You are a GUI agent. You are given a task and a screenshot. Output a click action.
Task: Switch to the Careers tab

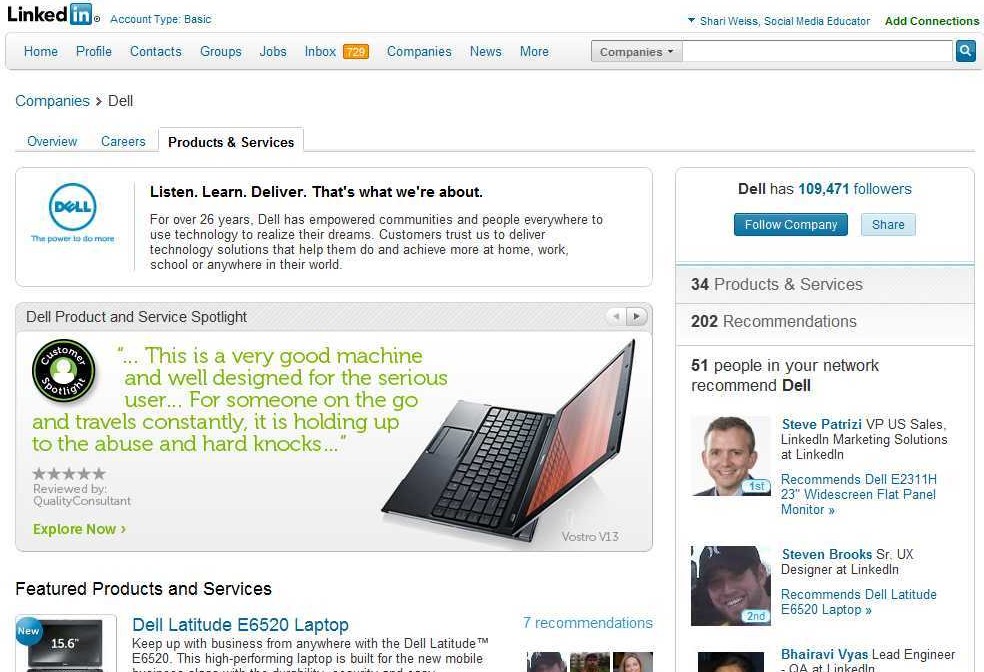click(123, 141)
